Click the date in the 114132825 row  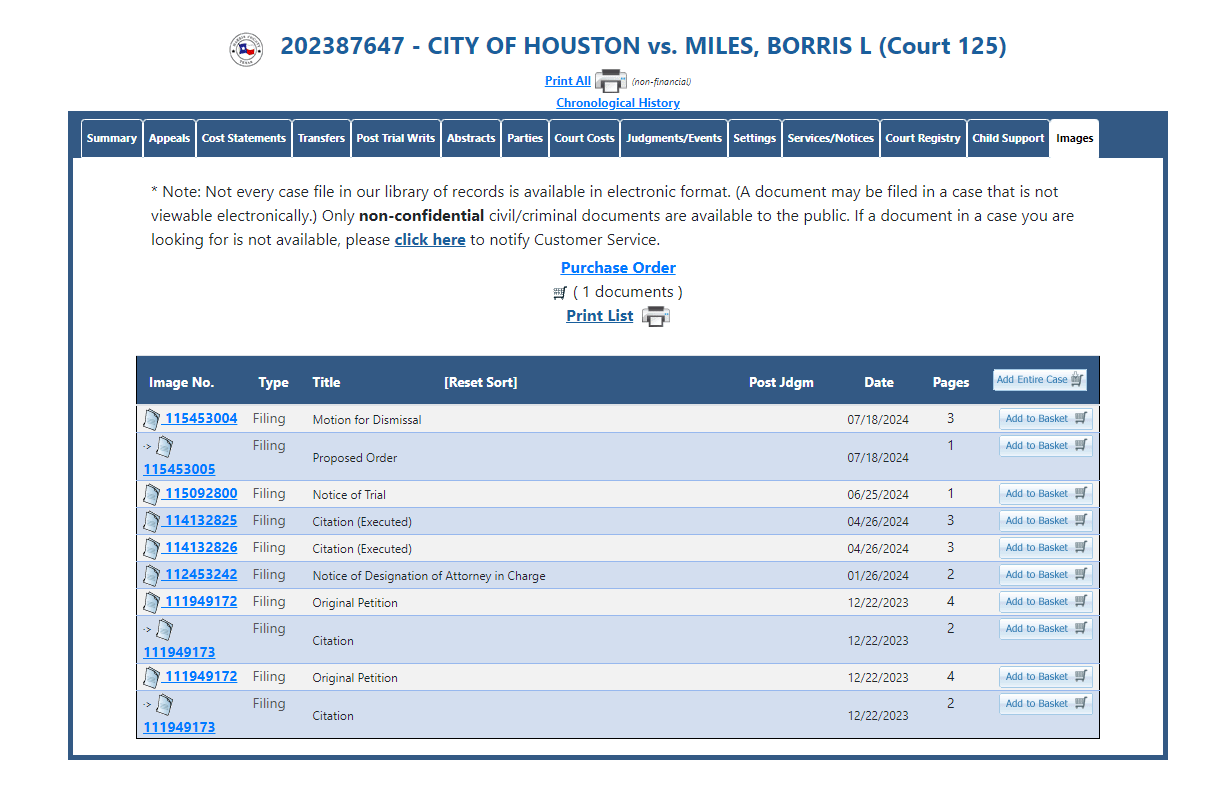[878, 522]
